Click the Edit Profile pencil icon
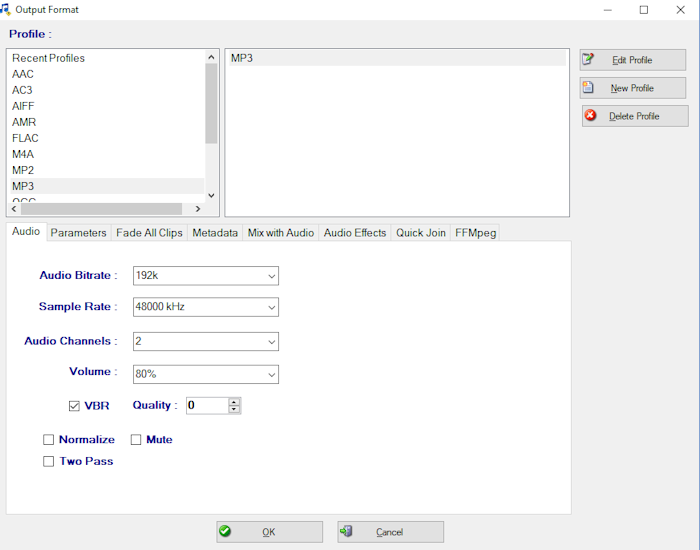The width and height of the screenshot is (700, 550). [589, 60]
